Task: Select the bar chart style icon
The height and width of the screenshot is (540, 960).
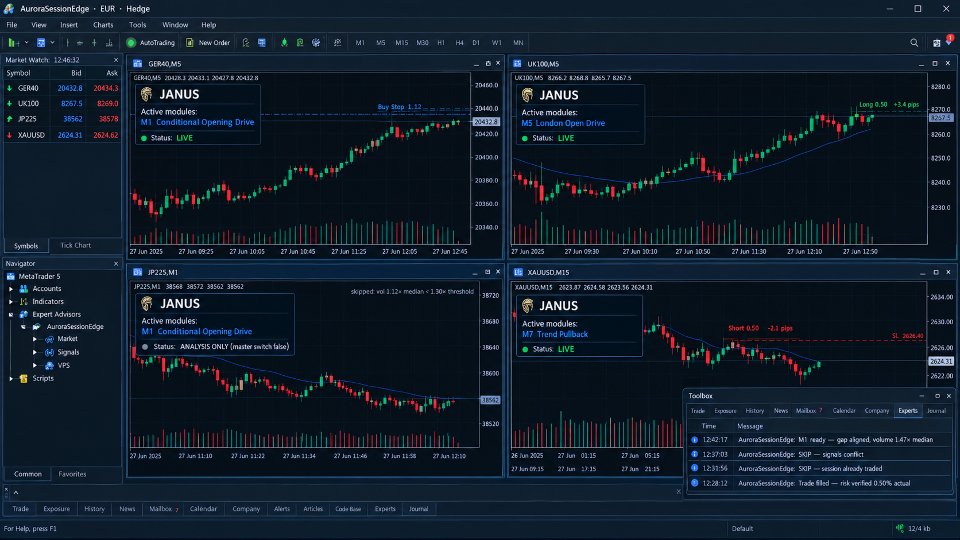Action: (x=67, y=43)
